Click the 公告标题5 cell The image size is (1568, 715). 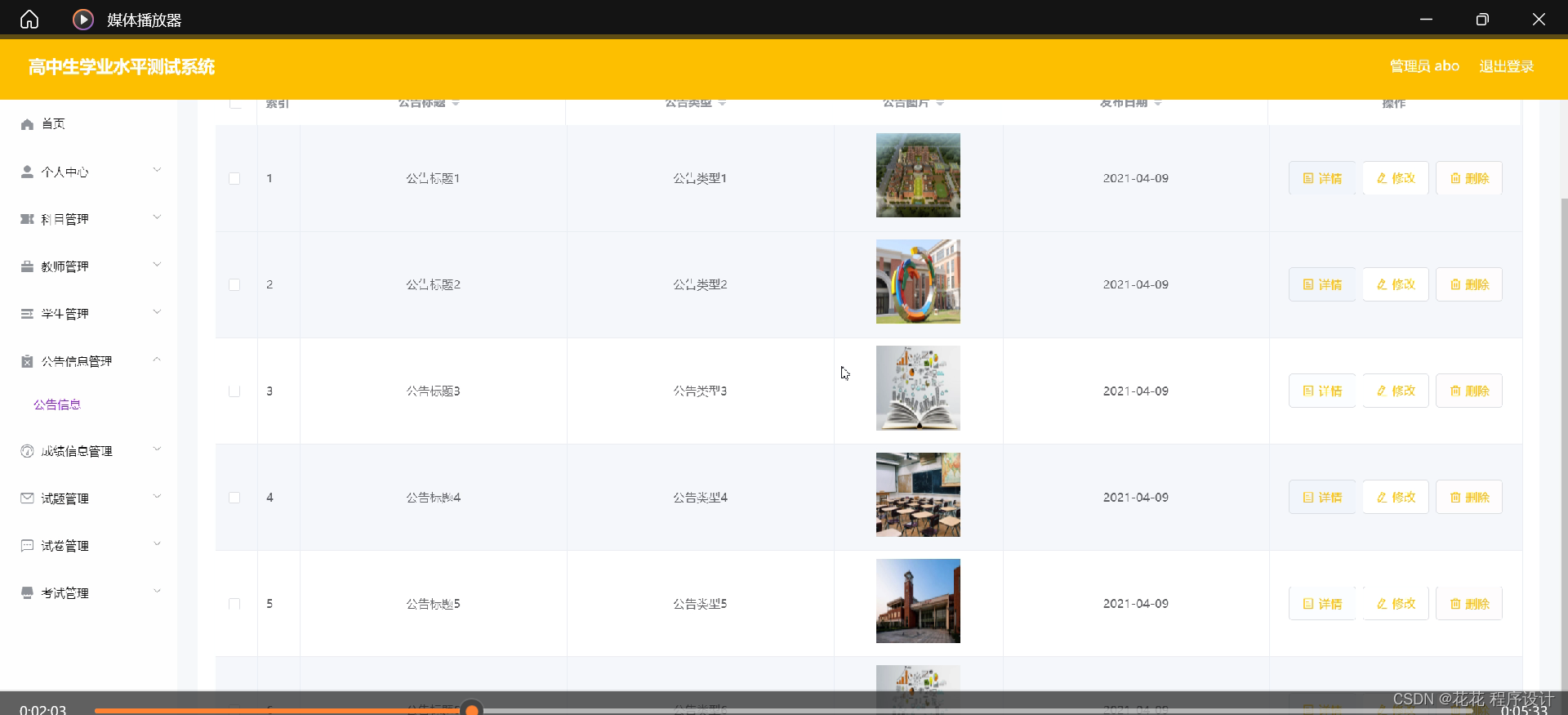(434, 604)
